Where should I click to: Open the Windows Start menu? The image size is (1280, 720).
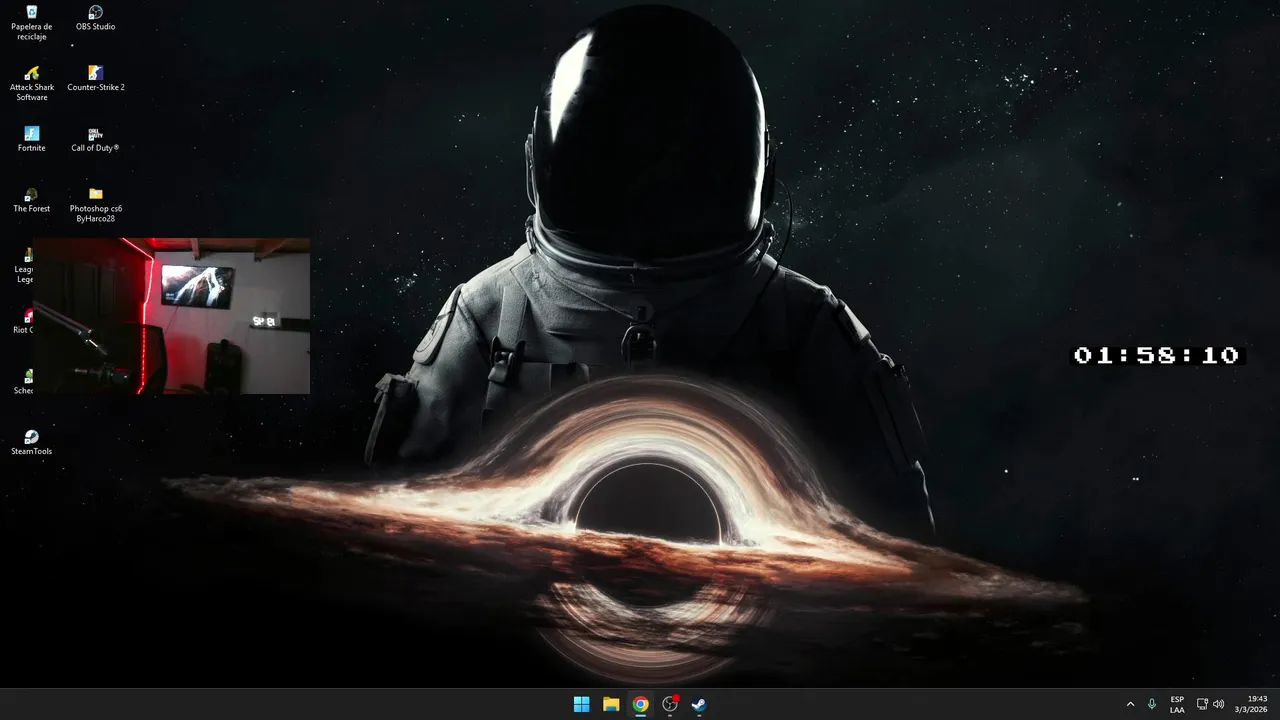(x=581, y=704)
